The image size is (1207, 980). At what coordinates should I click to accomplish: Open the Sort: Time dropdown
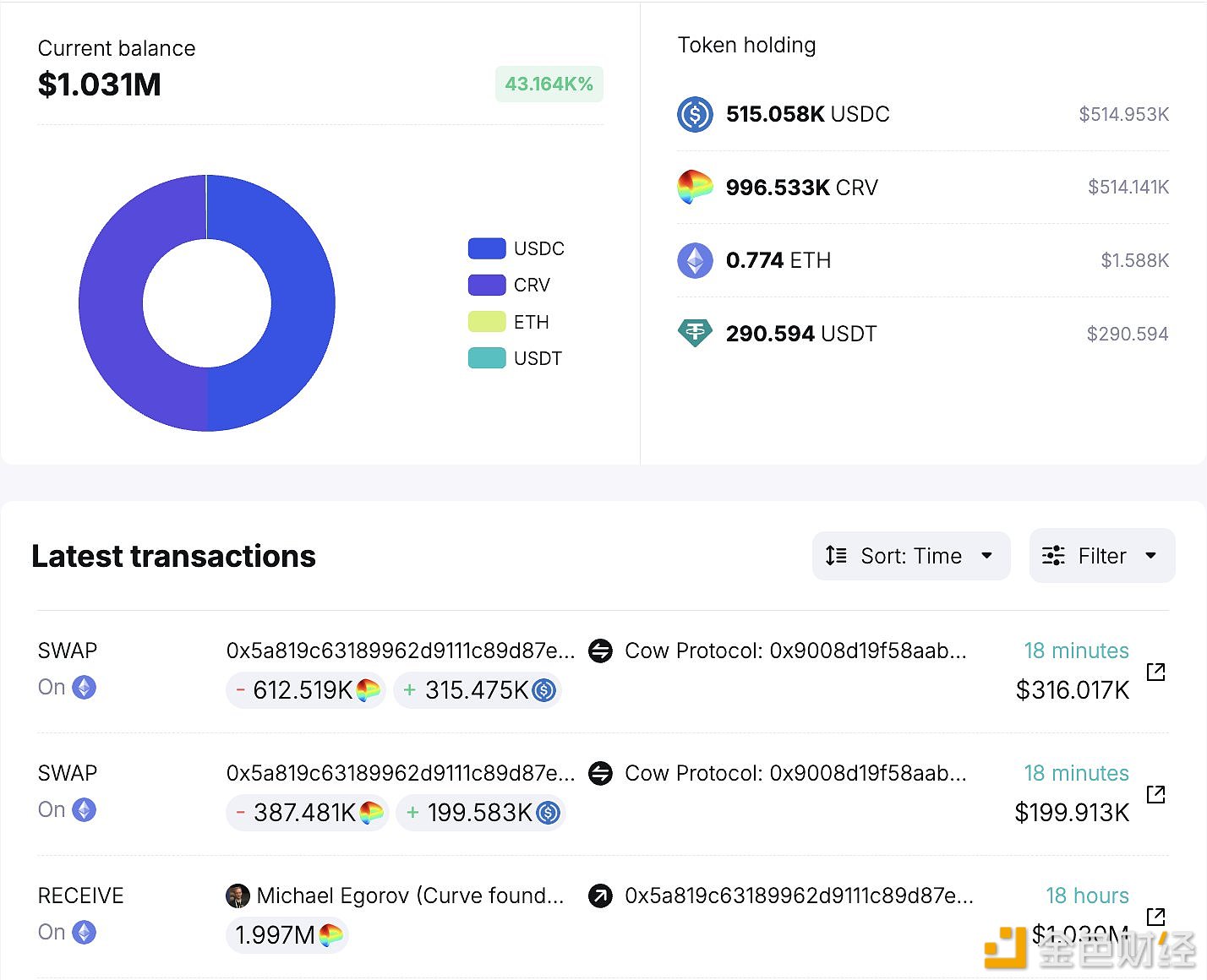(x=910, y=556)
